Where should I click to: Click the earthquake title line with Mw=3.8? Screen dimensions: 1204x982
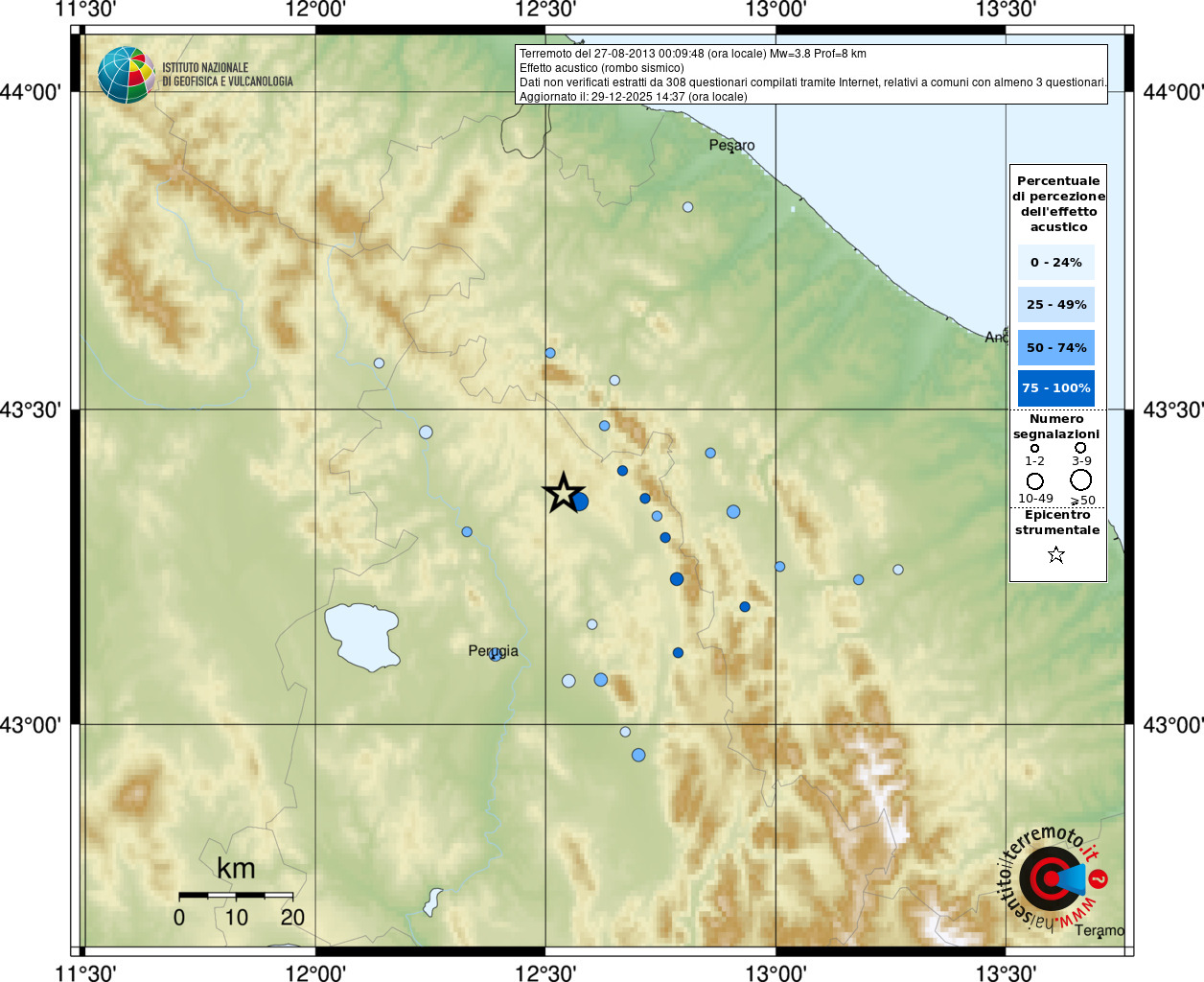point(693,54)
